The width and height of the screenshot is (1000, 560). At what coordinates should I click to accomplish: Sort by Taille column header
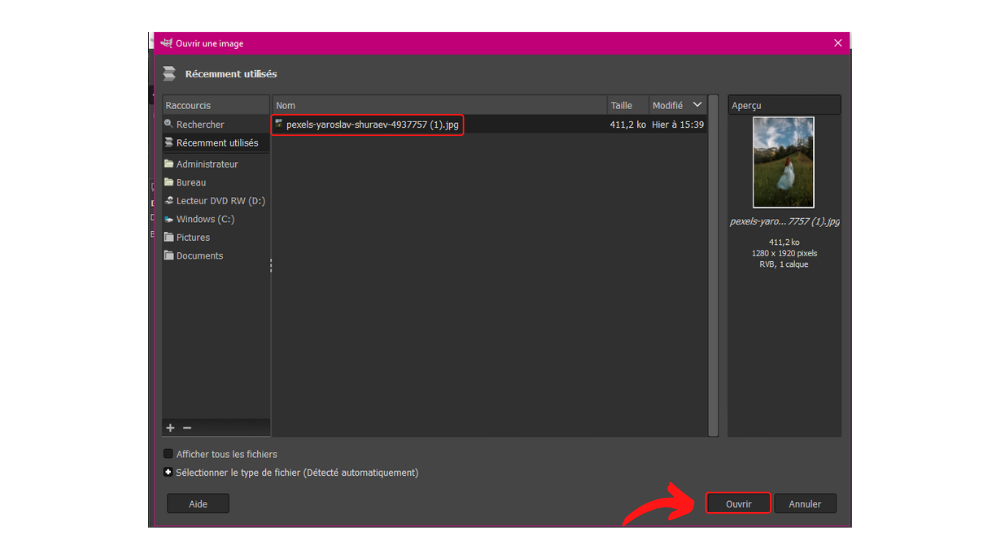point(628,105)
